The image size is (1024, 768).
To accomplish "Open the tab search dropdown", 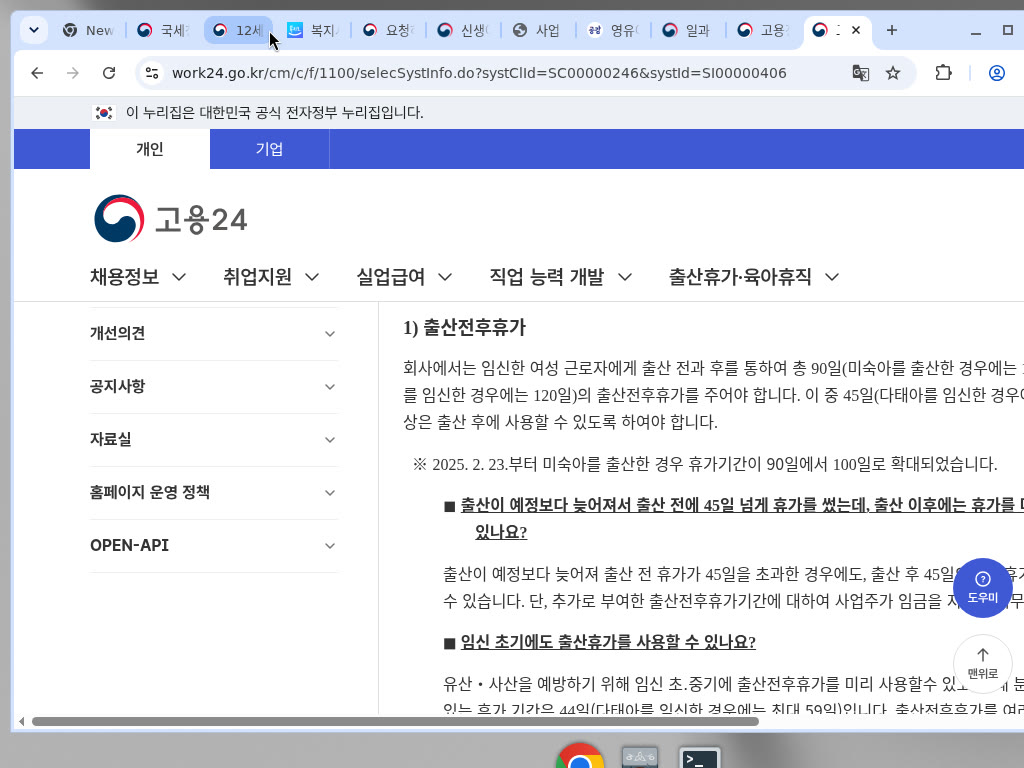I will (x=34, y=30).
